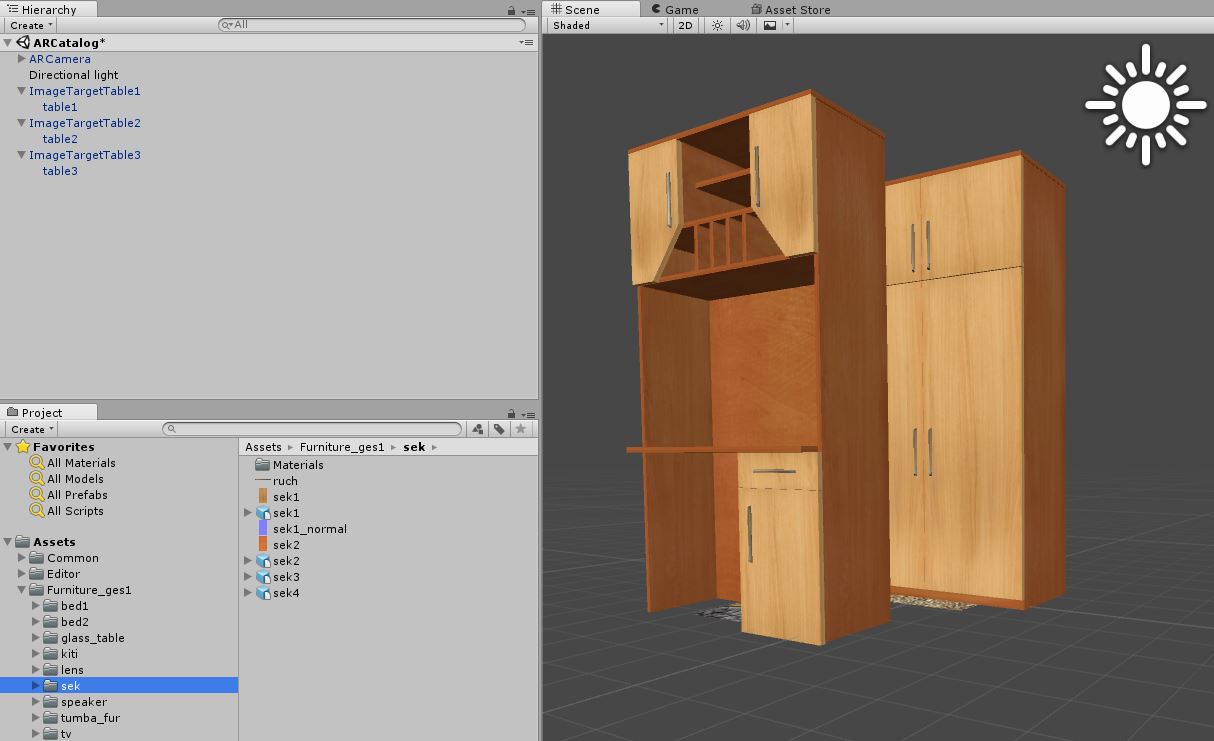
Task: Toggle scene lighting with the sun icon
Action: [717, 26]
